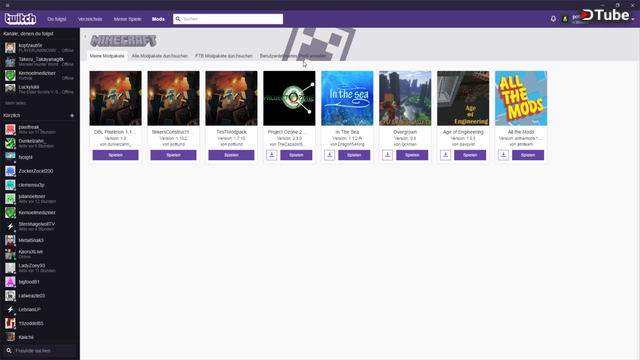Switch to Alle Modpakete durchsuchen tab
Image resolution: width=640 pixels, height=360 pixels.
160,56
